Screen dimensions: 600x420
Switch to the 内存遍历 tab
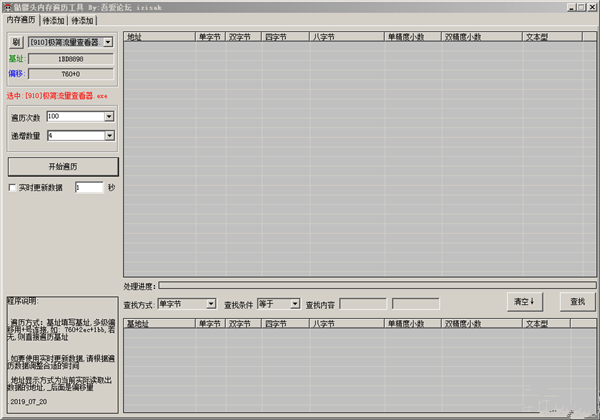(x=21, y=20)
